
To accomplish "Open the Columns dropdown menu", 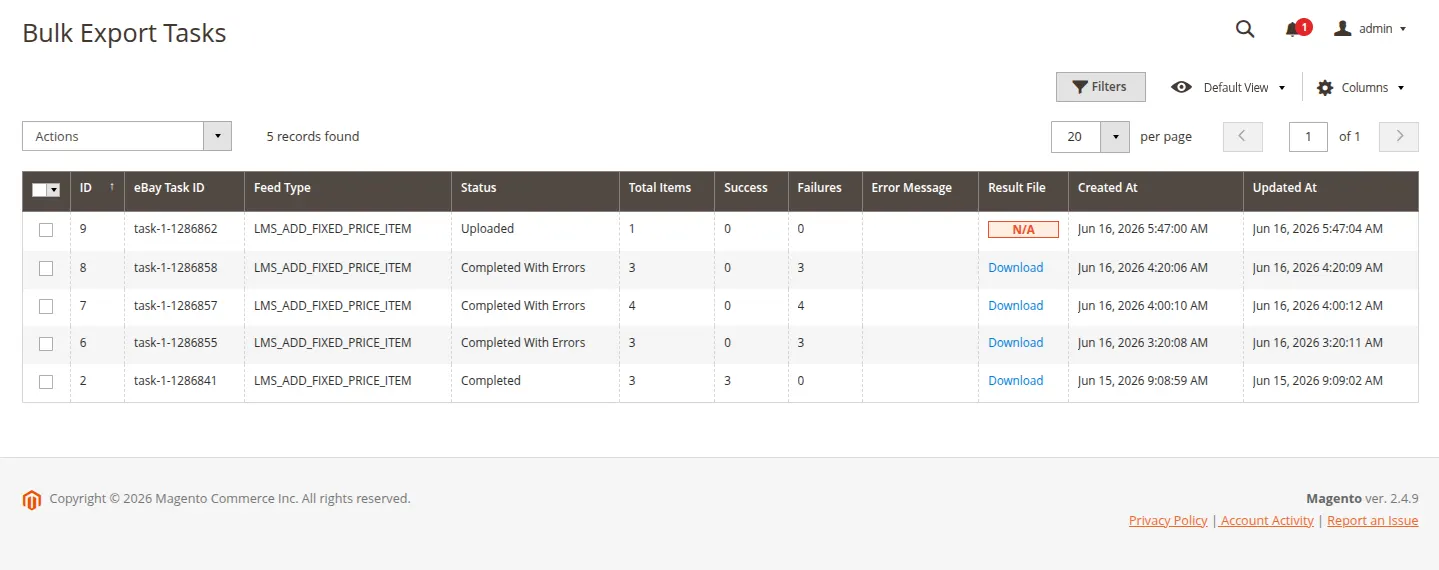I will 1360,87.
